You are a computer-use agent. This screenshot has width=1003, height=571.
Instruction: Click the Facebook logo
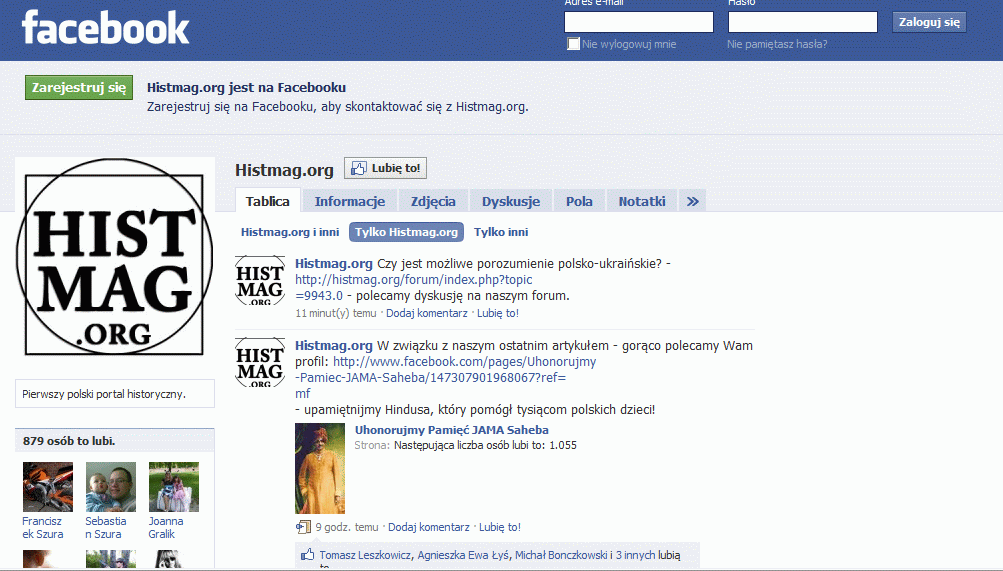[106, 27]
